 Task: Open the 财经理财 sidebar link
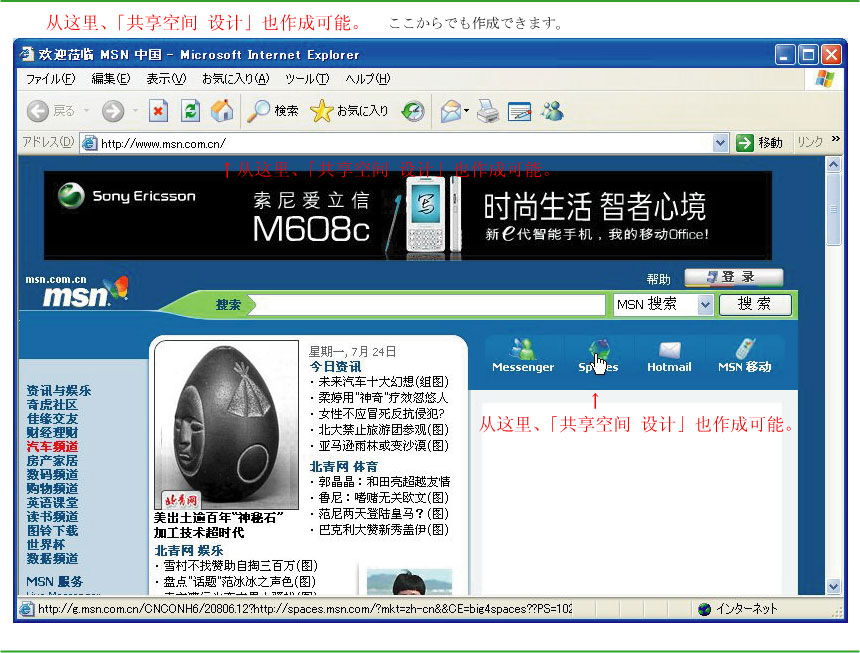pos(52,433)
